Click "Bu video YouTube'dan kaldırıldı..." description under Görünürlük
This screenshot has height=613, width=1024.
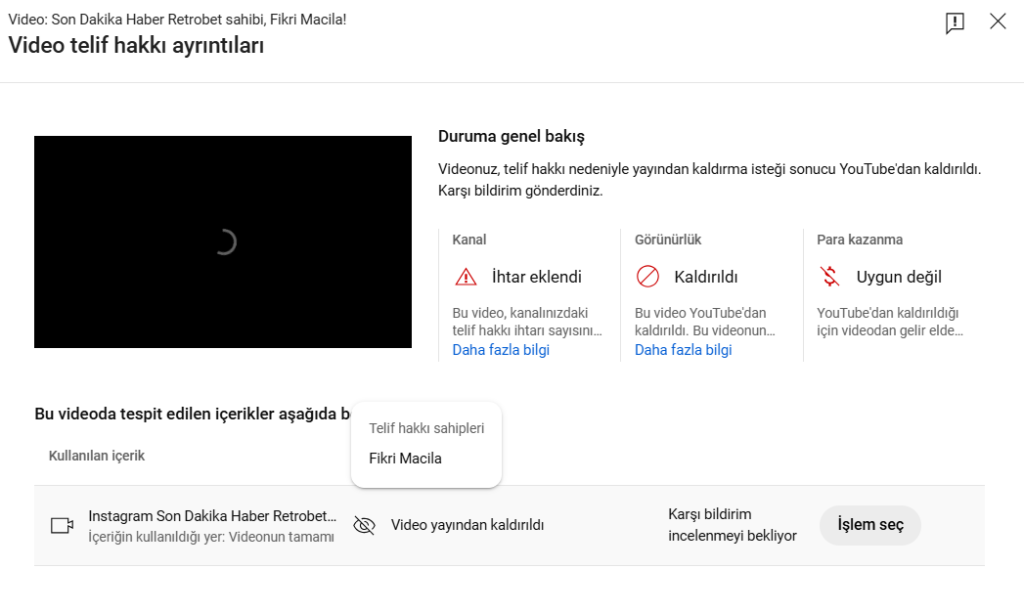[705, 322]
